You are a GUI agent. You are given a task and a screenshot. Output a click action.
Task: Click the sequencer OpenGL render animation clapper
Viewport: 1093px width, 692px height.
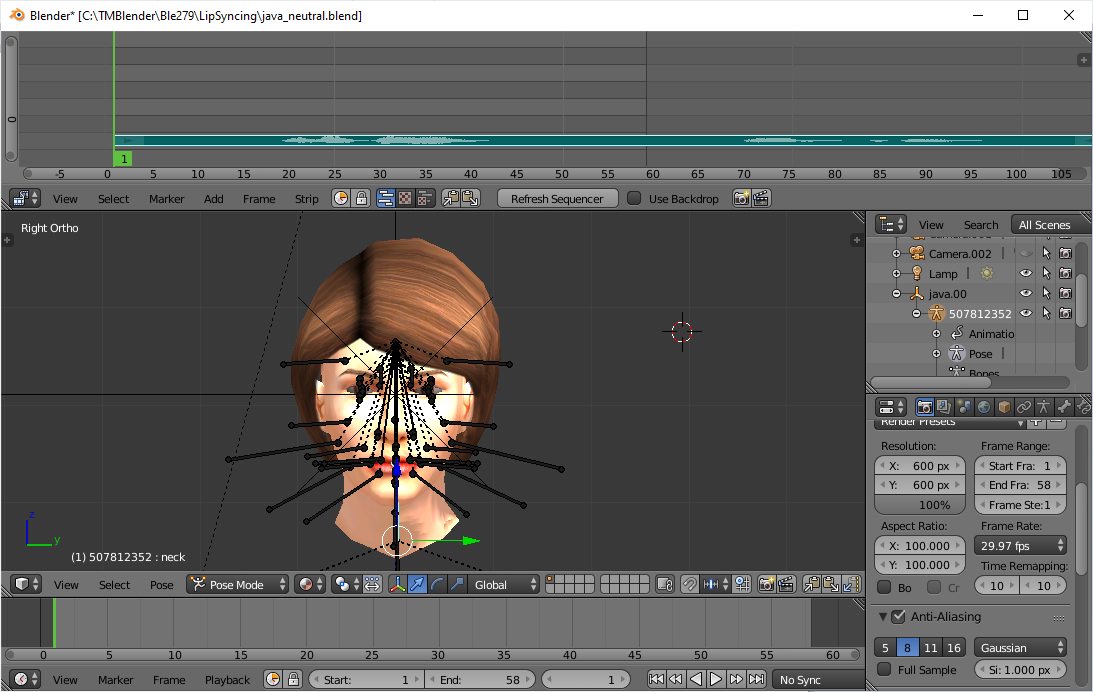point(760,199)
